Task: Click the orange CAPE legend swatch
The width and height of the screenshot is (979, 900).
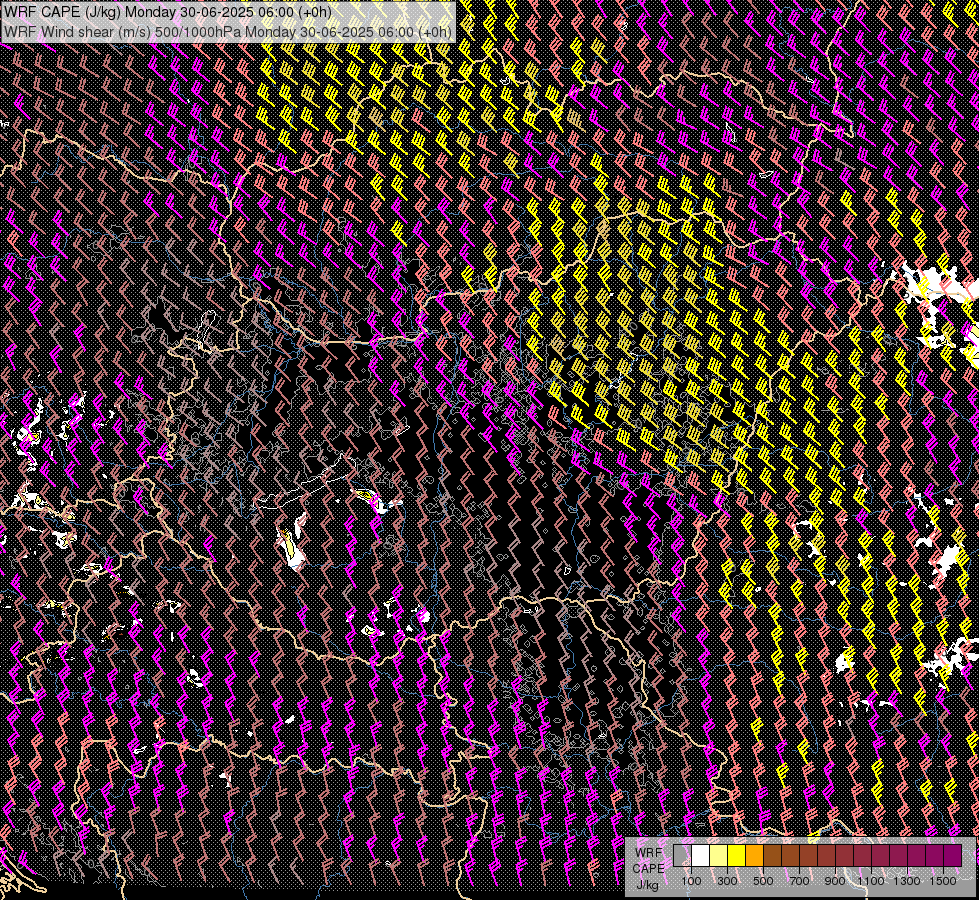Action: pyautogui.click(x=754, y=855)
